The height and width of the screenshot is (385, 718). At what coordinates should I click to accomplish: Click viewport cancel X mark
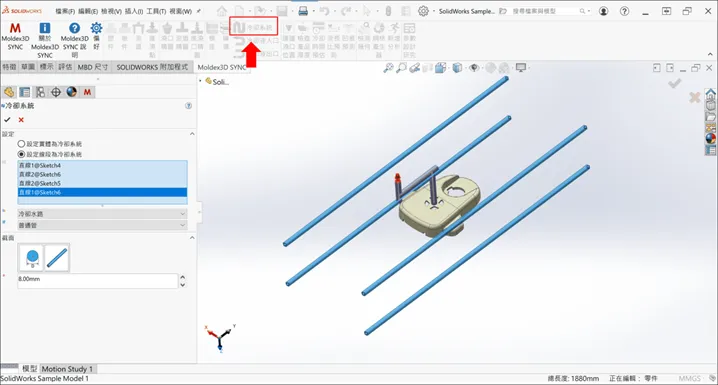click(695, 97)
